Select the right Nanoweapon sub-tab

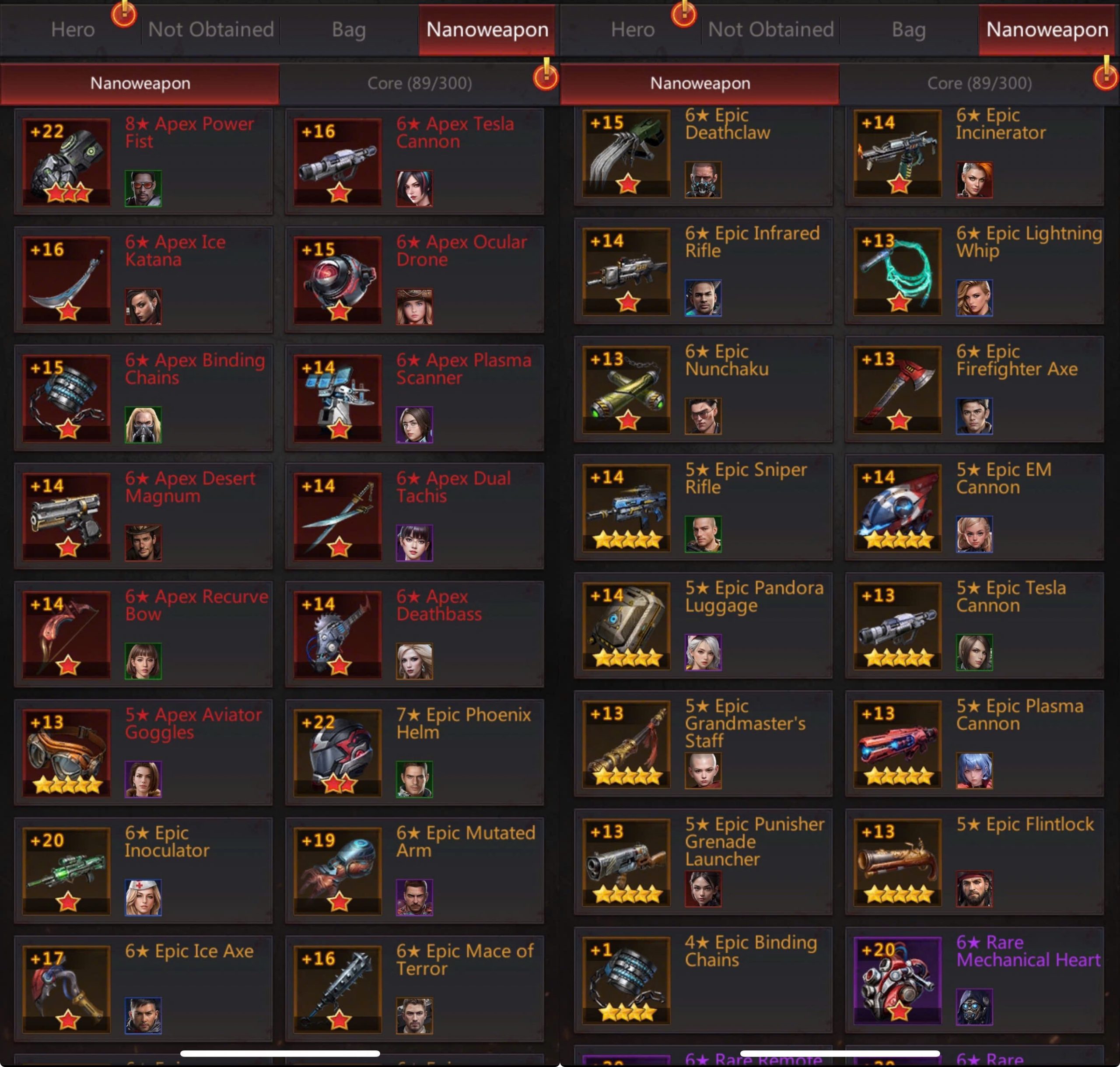click(x=700, y=83)
